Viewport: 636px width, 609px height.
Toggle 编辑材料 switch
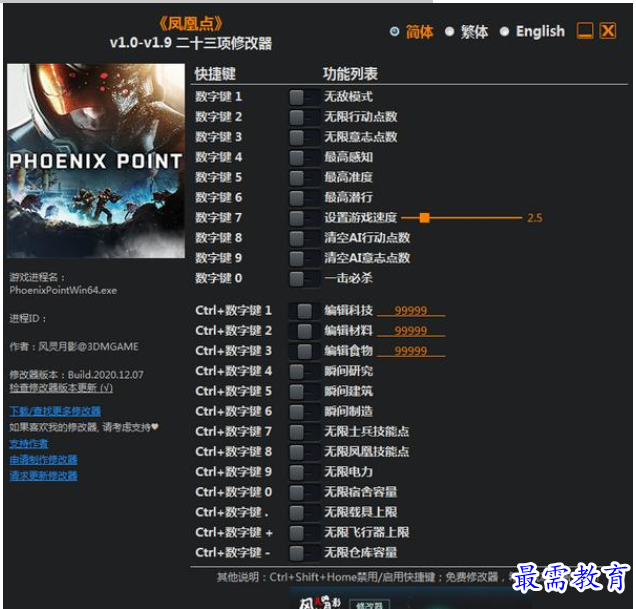coord(304,331)
